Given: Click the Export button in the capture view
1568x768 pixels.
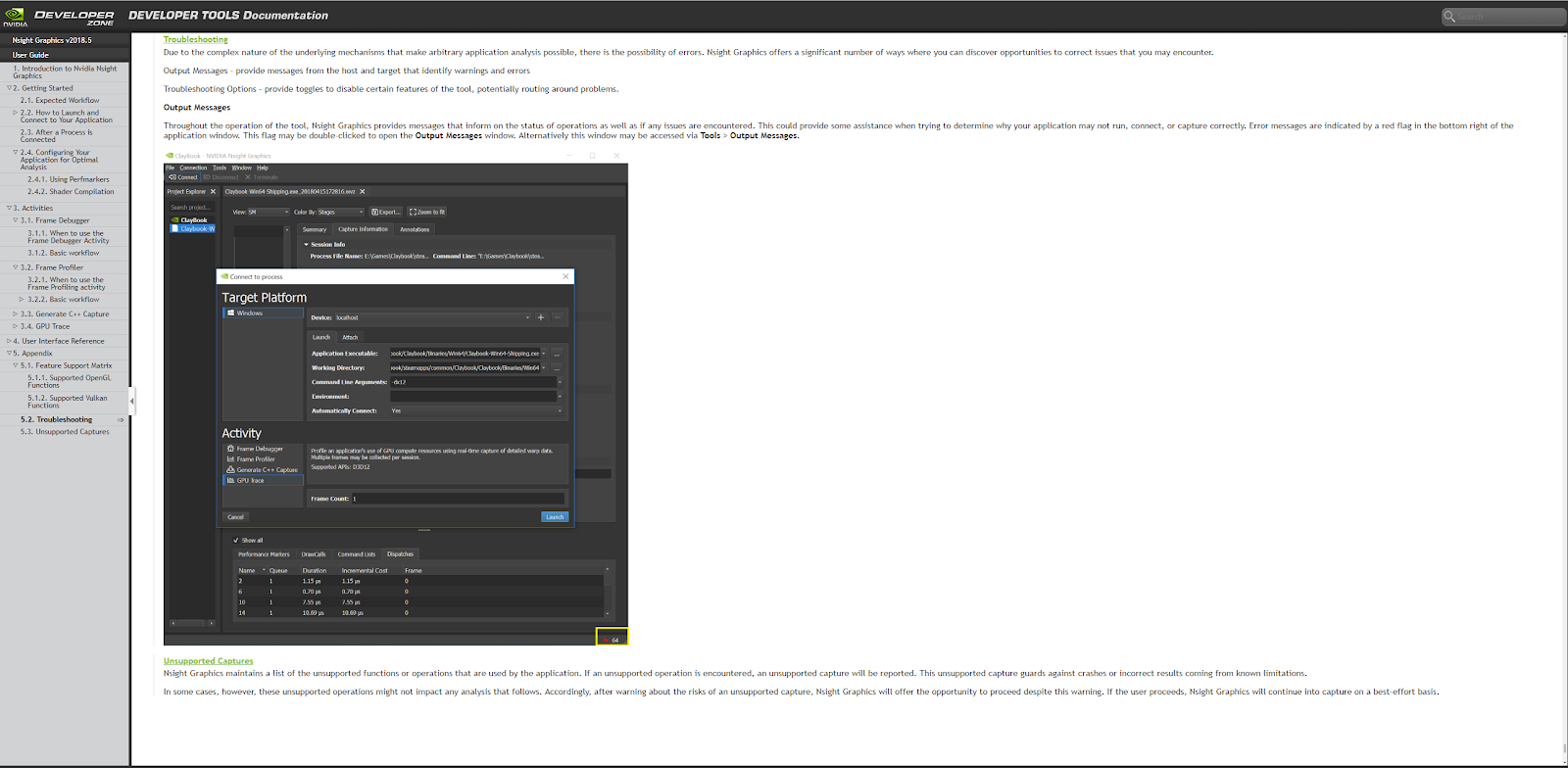Looking at the screenshot, I should pyautogui.click(x=386, y=212).
